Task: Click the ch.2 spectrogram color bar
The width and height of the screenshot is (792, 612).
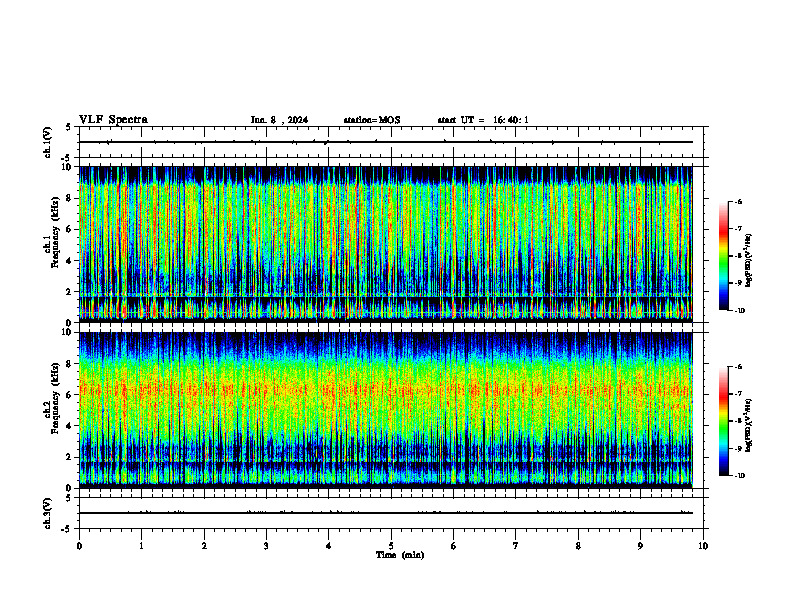Action: [723, 421]
